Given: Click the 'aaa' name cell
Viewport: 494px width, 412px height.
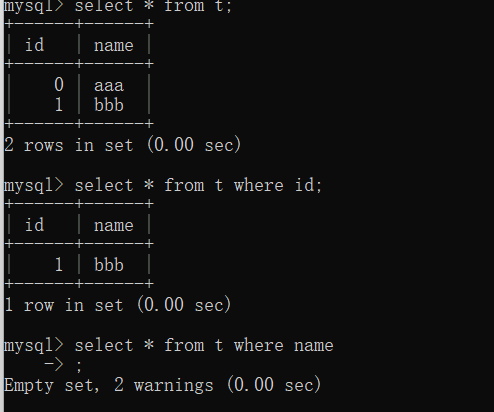Looking at the screenshot, I should tap(109, 86).
